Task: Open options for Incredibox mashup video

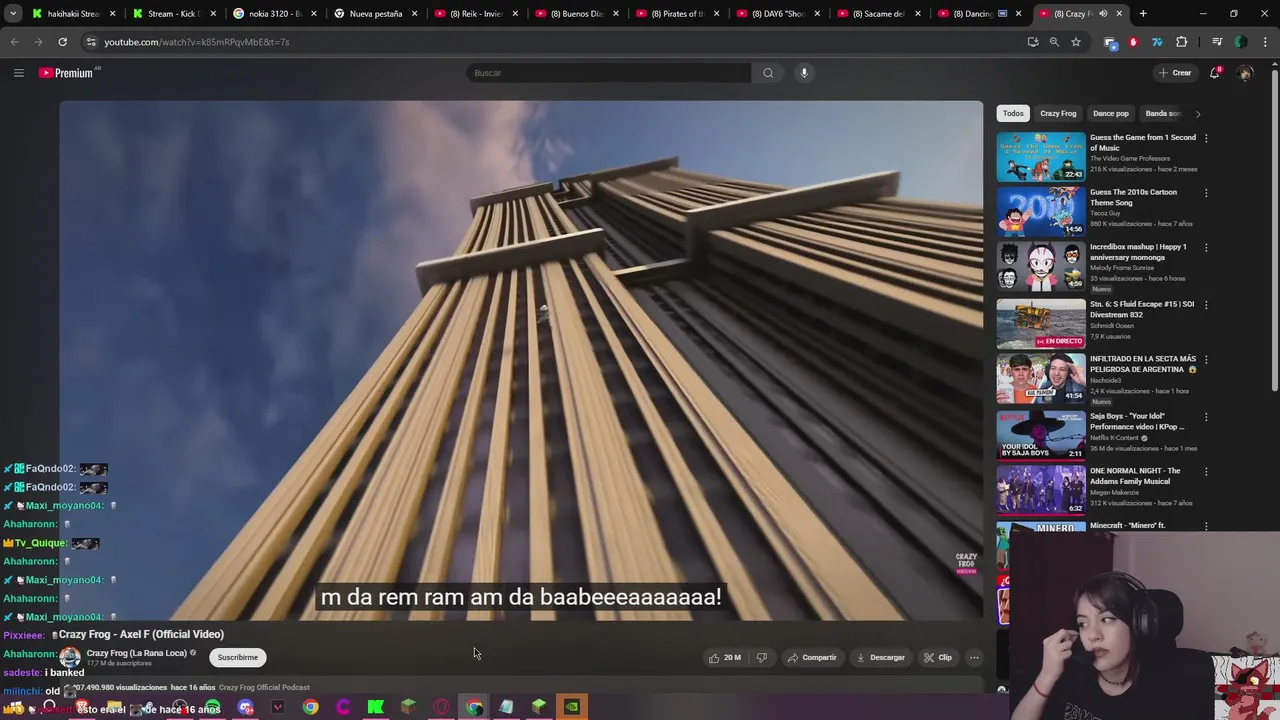Action: (x=1206, y=247)
